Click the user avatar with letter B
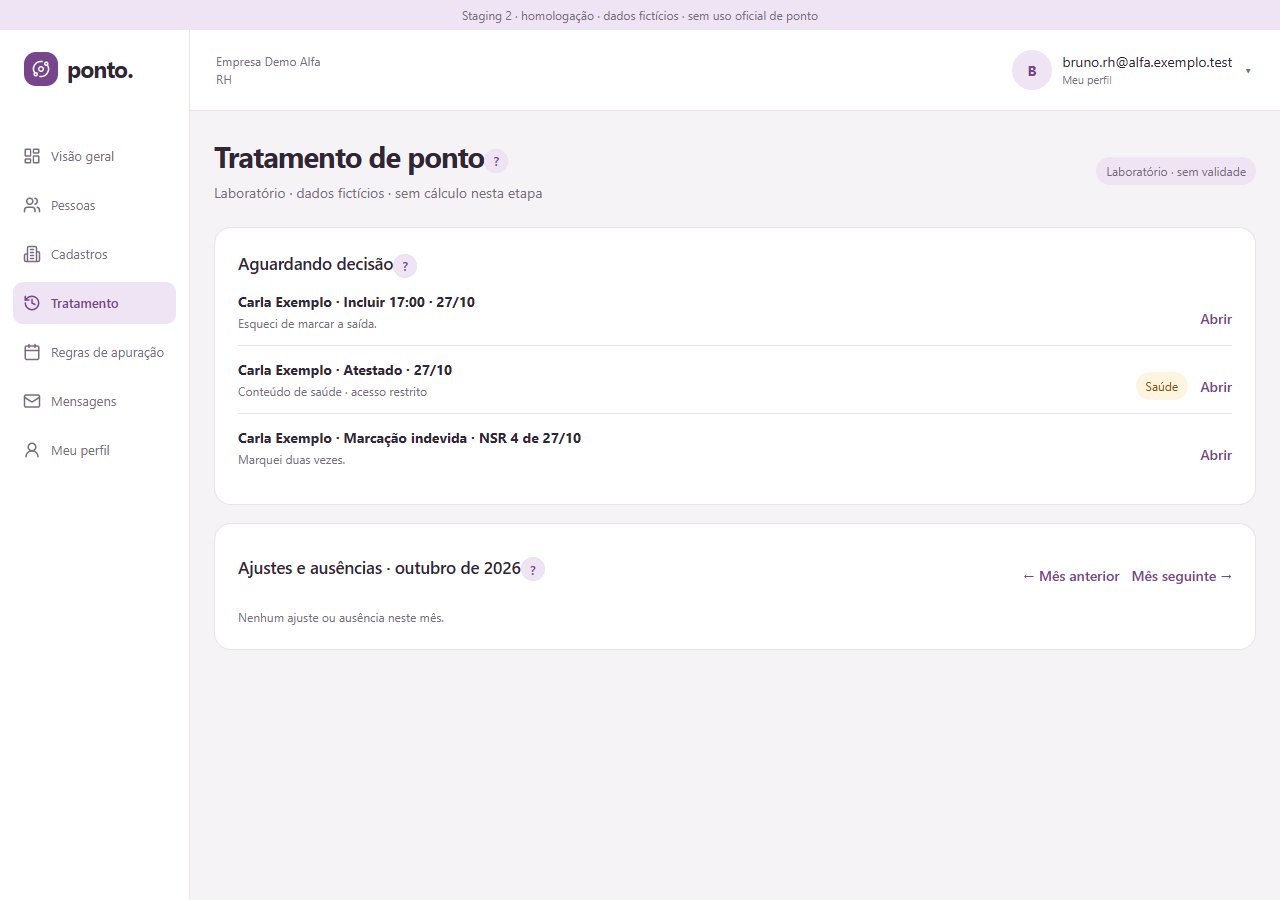Screen dimensions: 1280x900 (x=1032, y=70)
